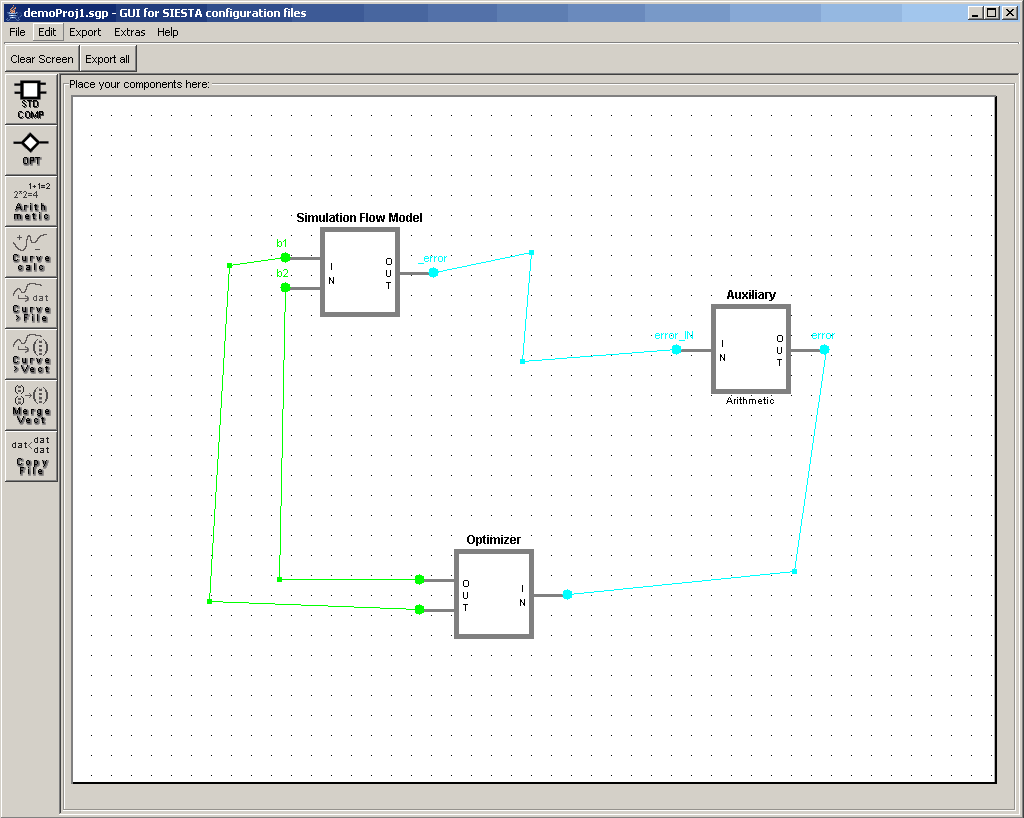Choose the Arithmetic component tool
This screenshot has width=1024, height=818.
pyautogui.click(x=31, y=201)
